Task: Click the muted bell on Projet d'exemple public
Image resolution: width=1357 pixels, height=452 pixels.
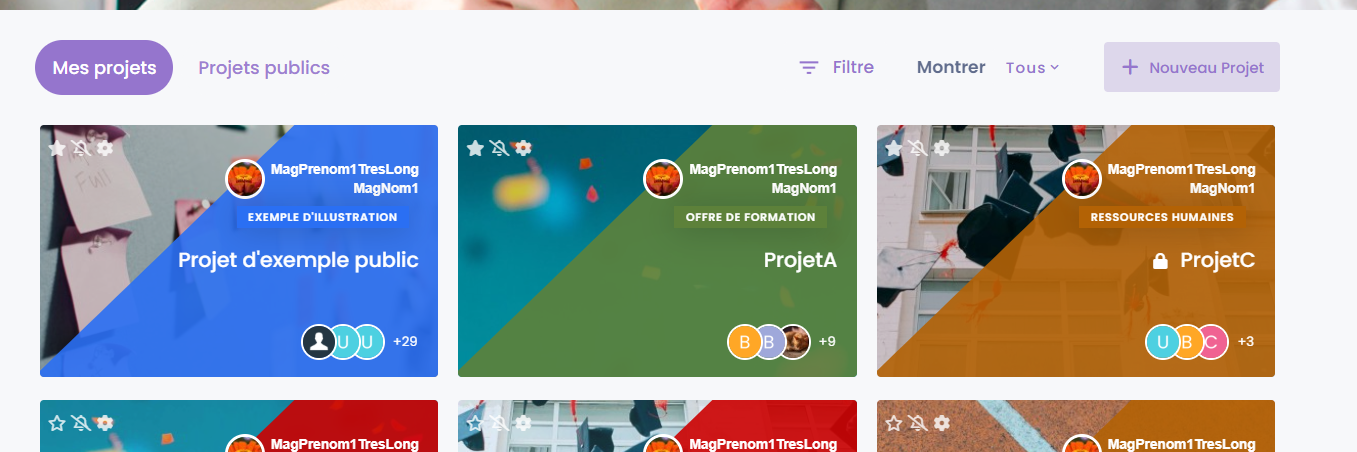Action: point(81,148)
